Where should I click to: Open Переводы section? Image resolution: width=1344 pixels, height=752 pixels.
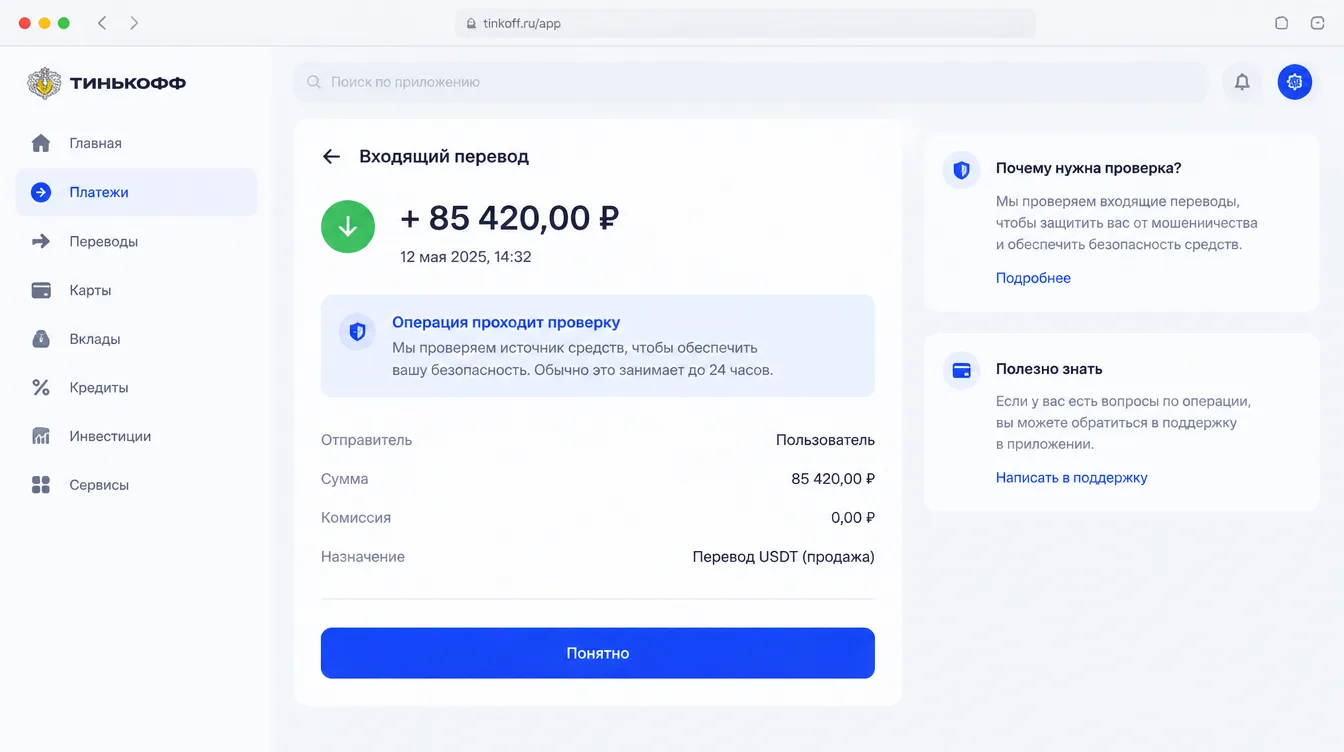point(136,241)
